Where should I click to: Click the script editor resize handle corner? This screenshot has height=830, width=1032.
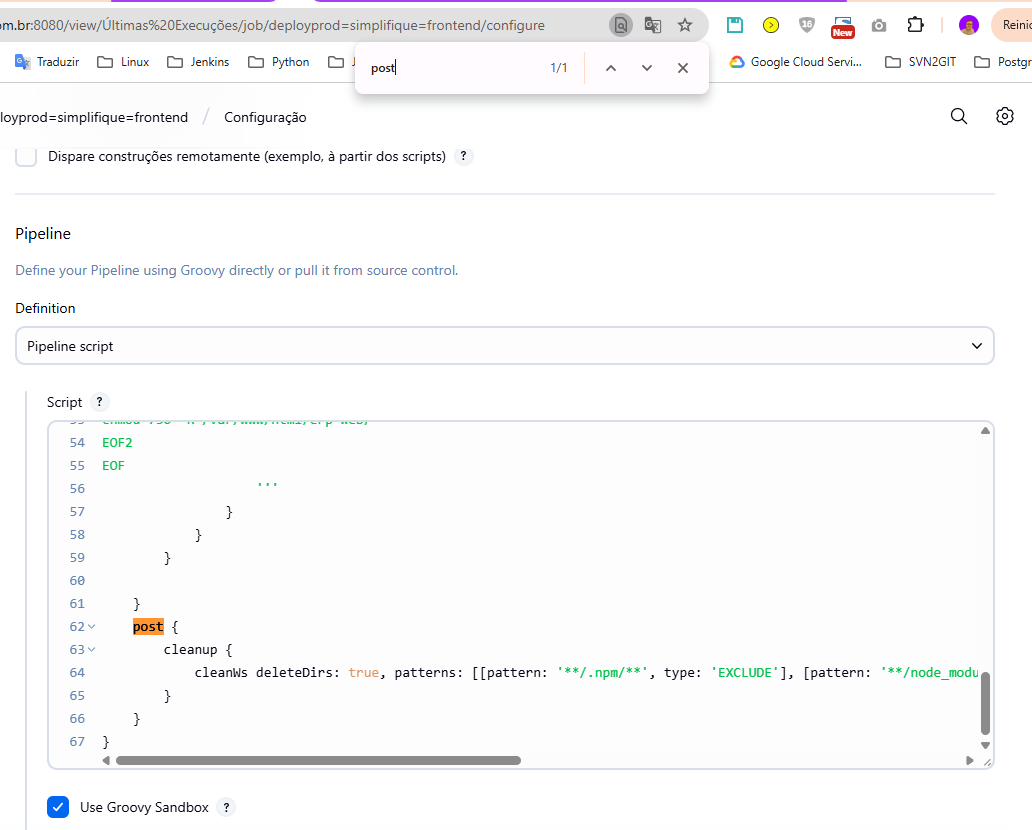click(x=987, y=762)
